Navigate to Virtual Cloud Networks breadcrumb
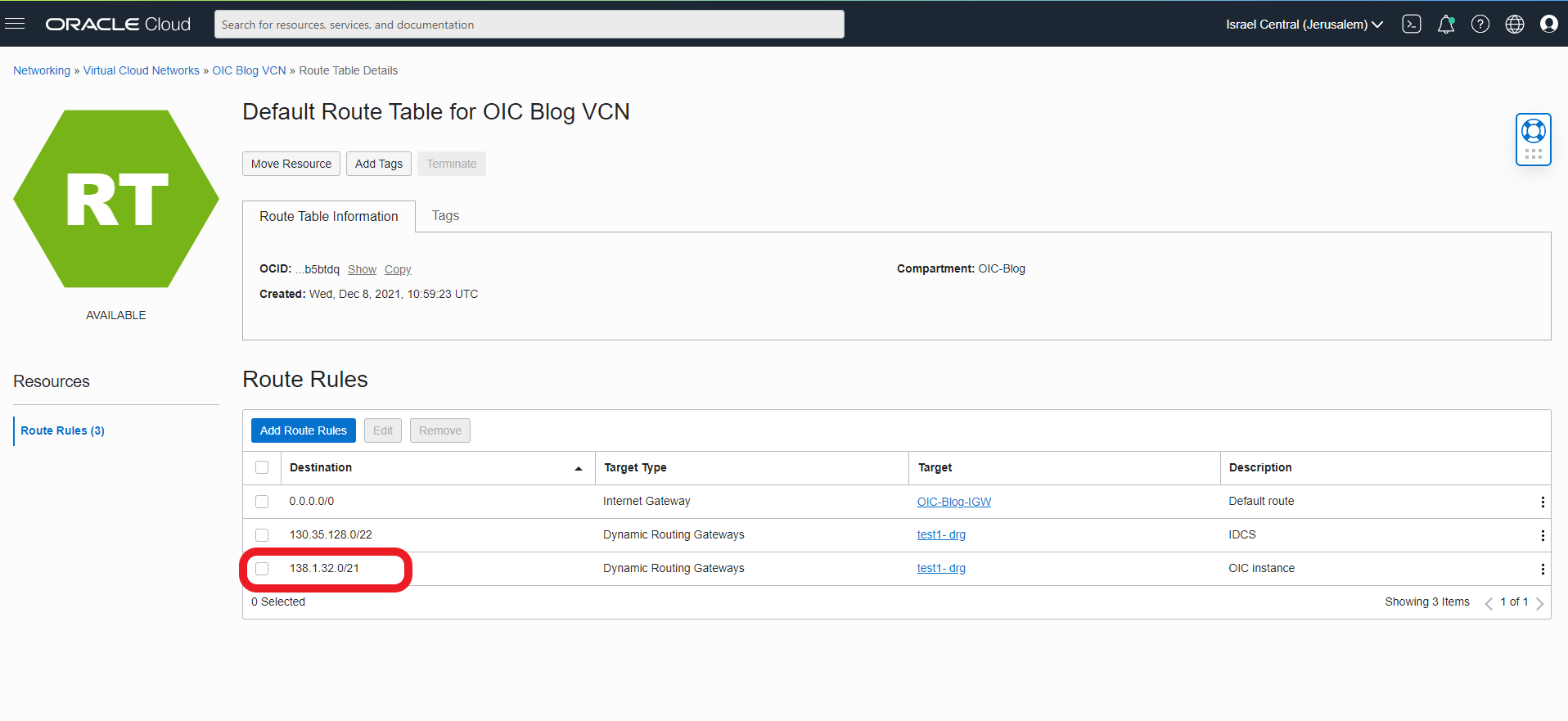The width and height of the screenshot is (1568, 721). coord(142,70)
